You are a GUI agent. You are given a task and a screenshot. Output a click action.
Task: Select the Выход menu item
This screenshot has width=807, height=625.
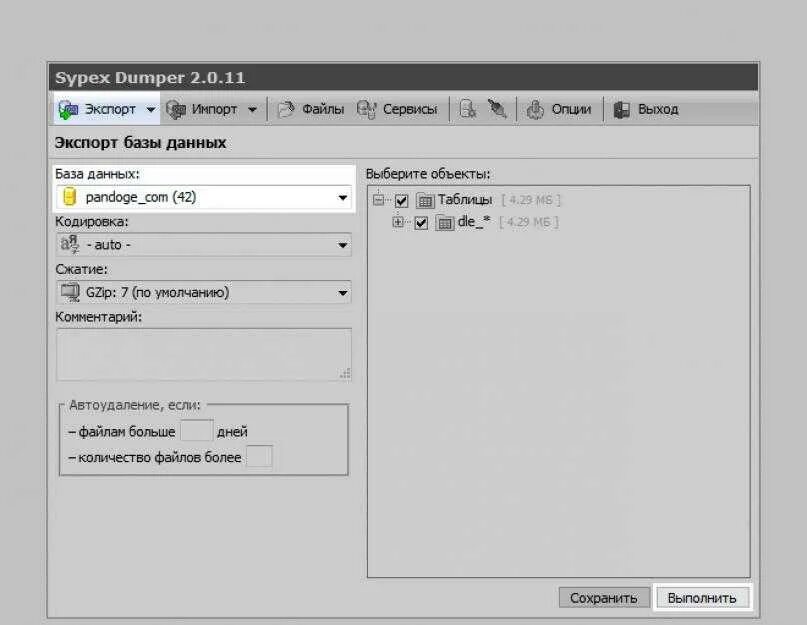658,109
